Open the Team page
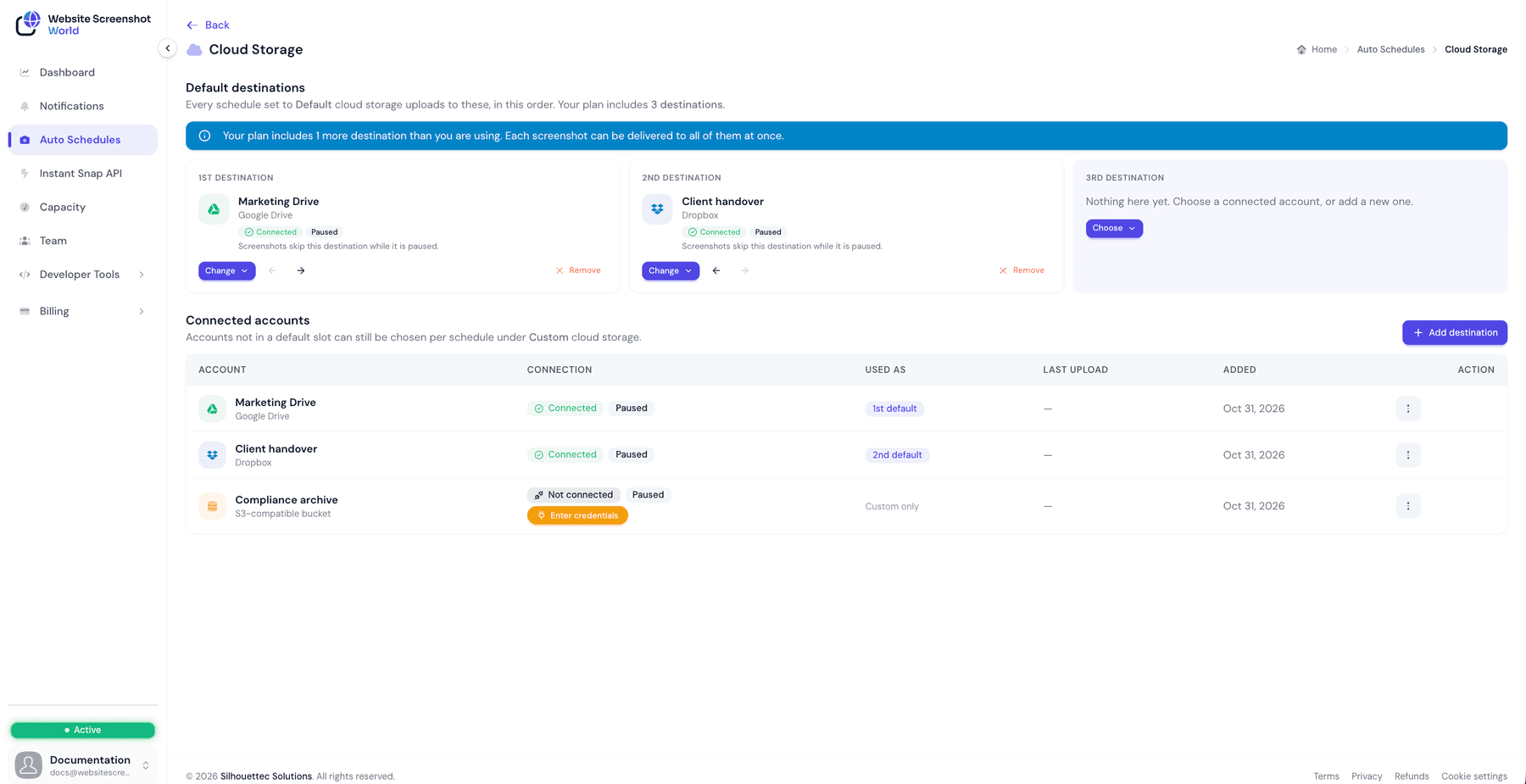1526x784 pixels. coord(83,241)
